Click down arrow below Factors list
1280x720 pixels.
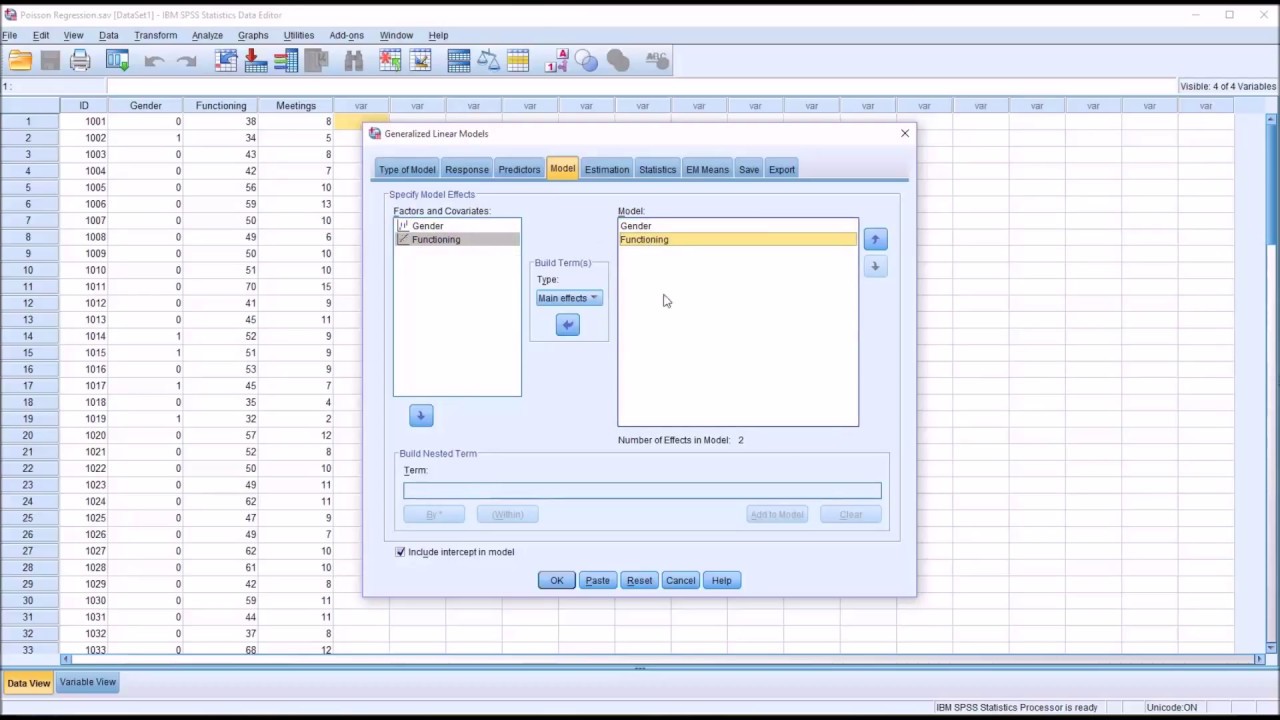tap(421, 415)
